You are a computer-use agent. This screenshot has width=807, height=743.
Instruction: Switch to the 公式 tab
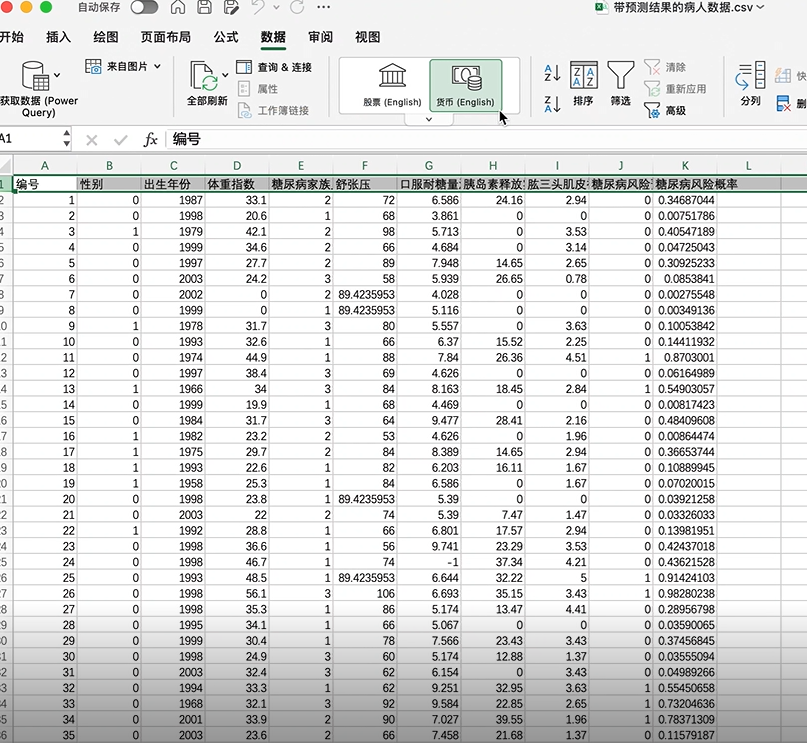tap(226, 37)
